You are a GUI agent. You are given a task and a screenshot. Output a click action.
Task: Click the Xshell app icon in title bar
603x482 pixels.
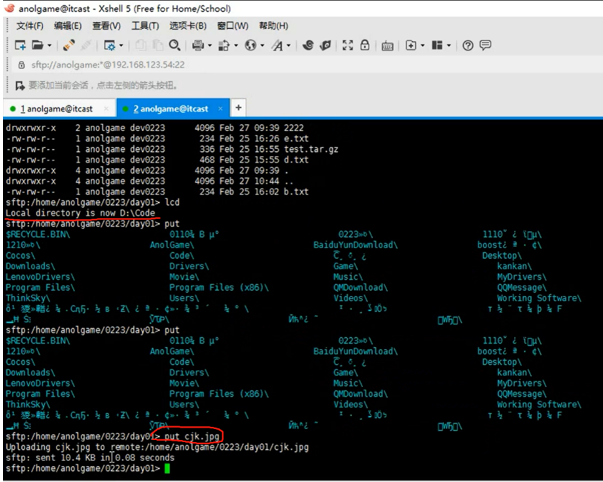coord(10,8)
